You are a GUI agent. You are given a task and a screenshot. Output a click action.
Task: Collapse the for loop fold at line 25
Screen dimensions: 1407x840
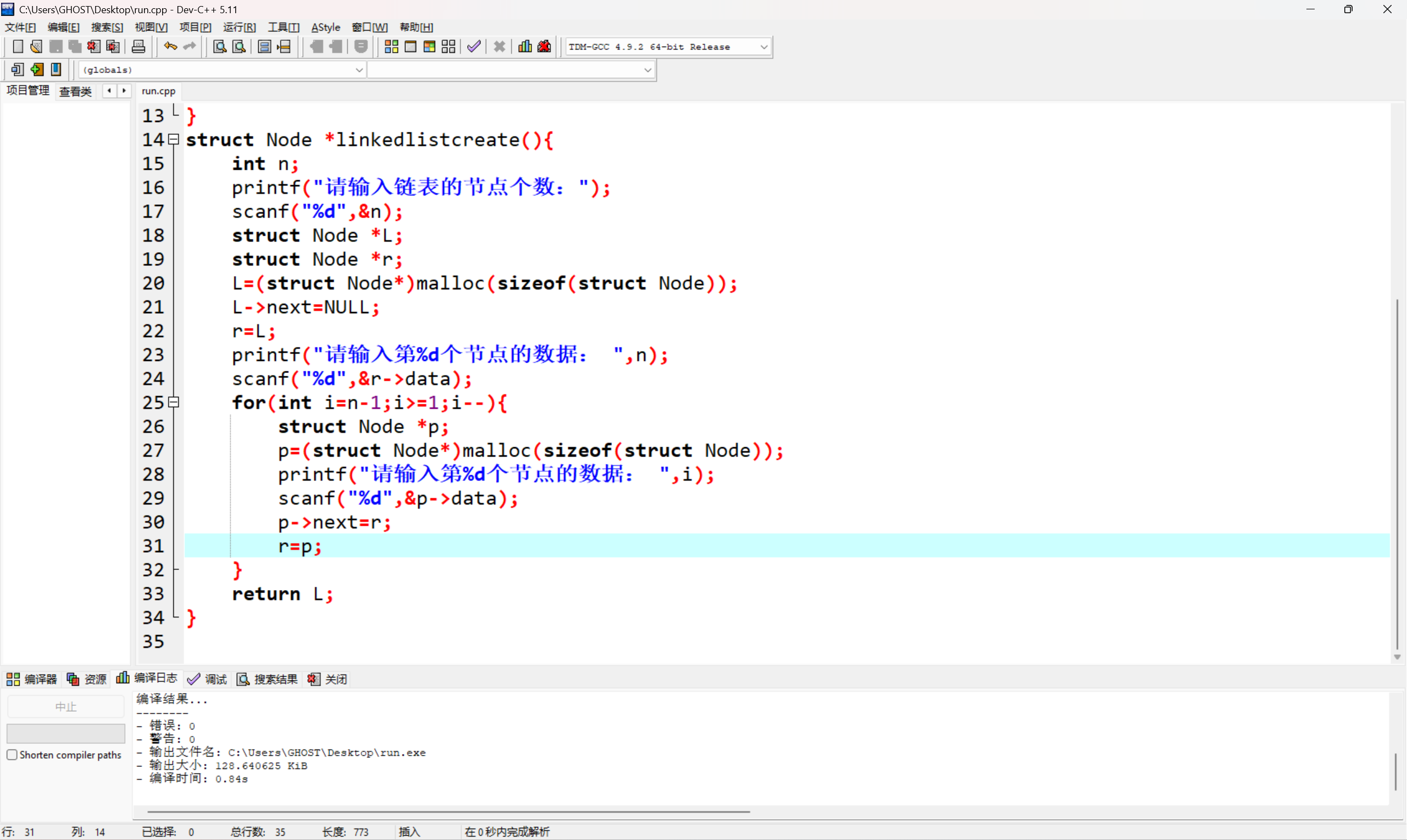coord(174,403)
